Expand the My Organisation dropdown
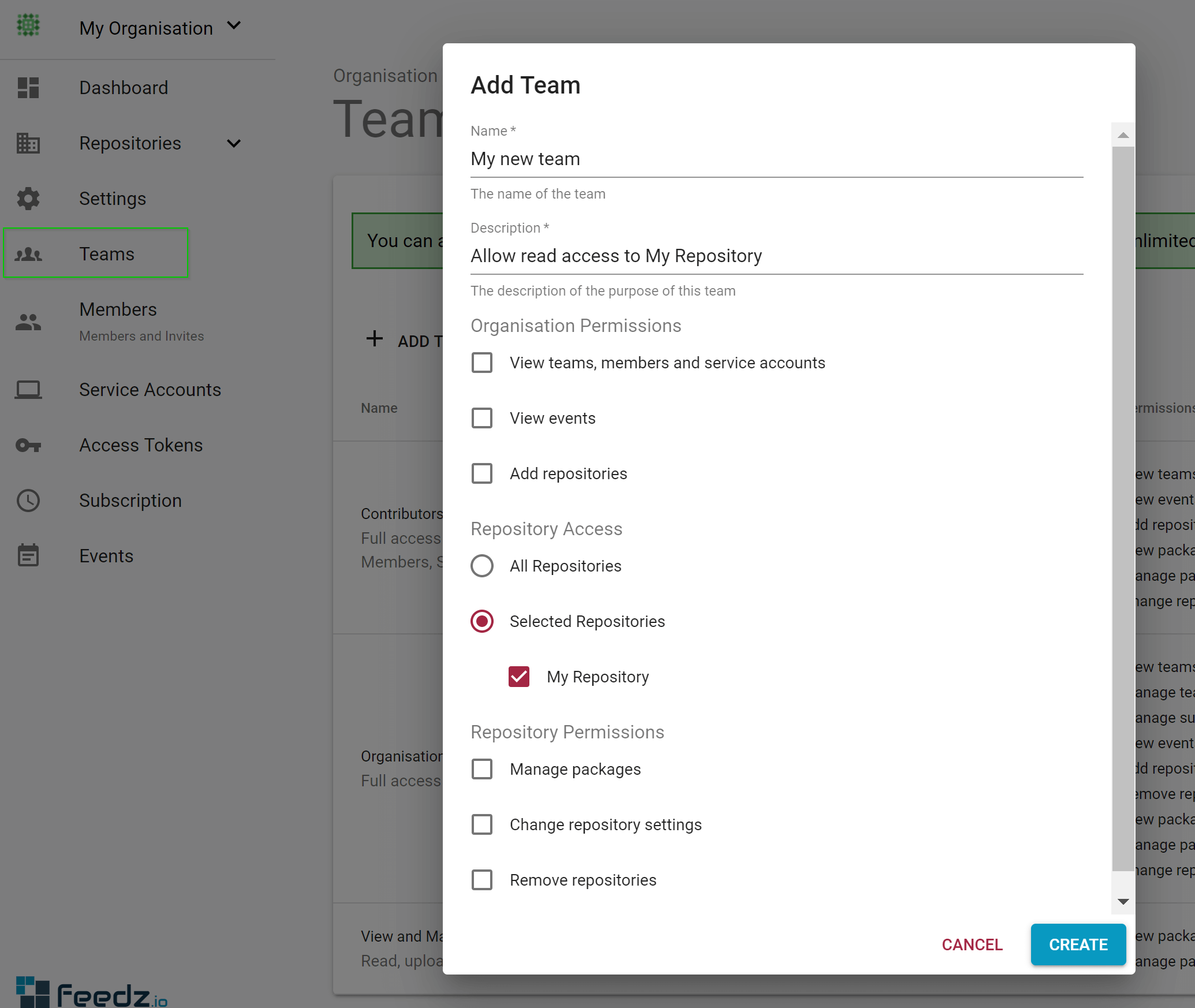This screenshot has width=1195, height=1008. 234,26
